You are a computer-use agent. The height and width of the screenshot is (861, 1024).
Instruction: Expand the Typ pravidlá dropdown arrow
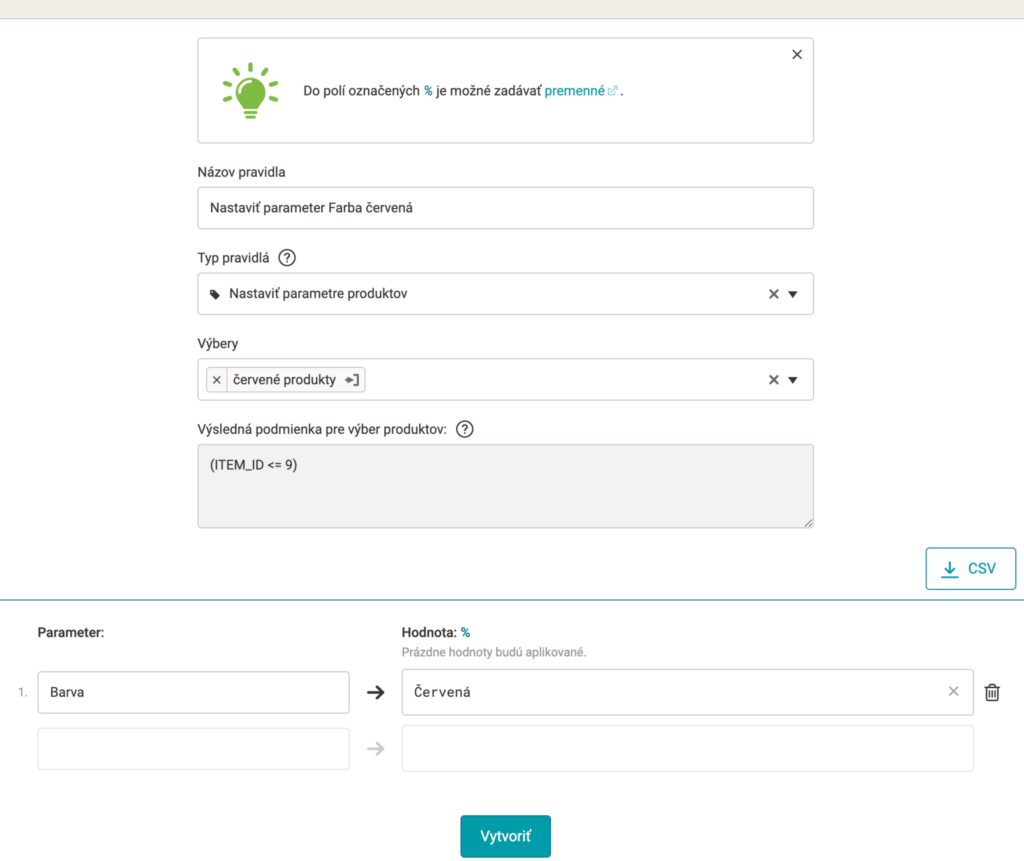[793, 294]
